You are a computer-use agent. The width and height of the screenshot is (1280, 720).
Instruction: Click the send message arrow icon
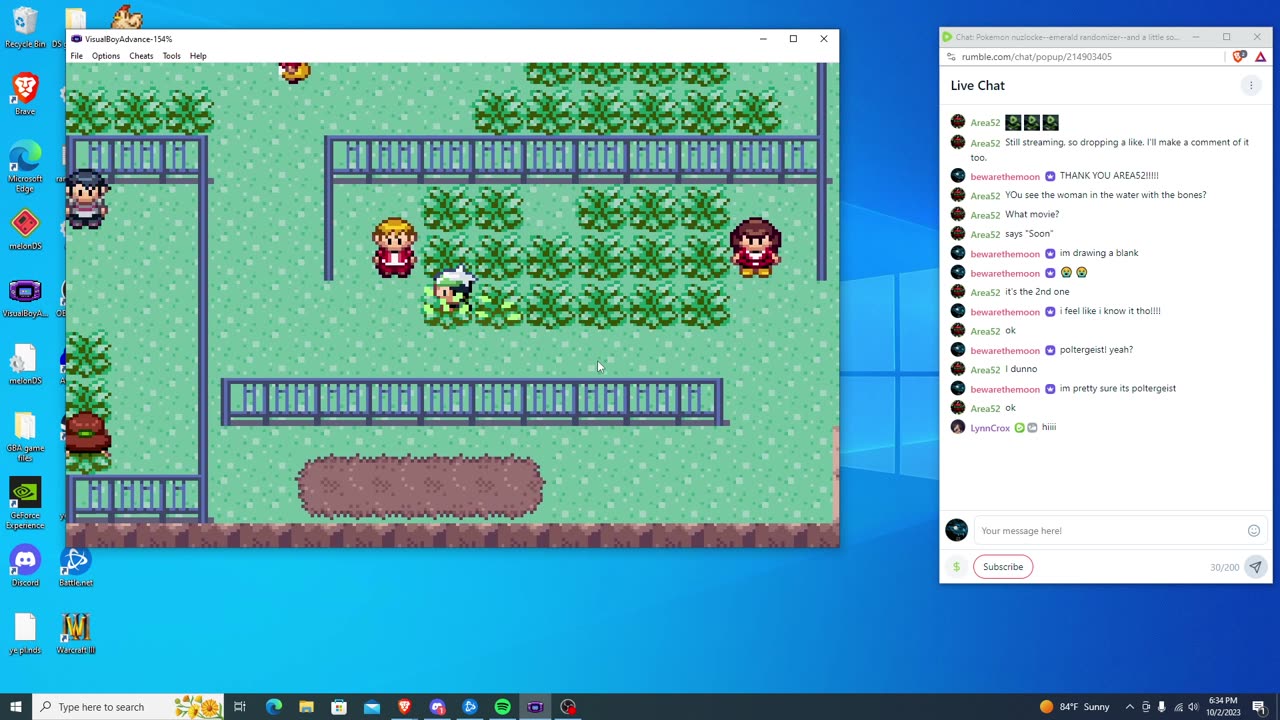point(1255,567)
